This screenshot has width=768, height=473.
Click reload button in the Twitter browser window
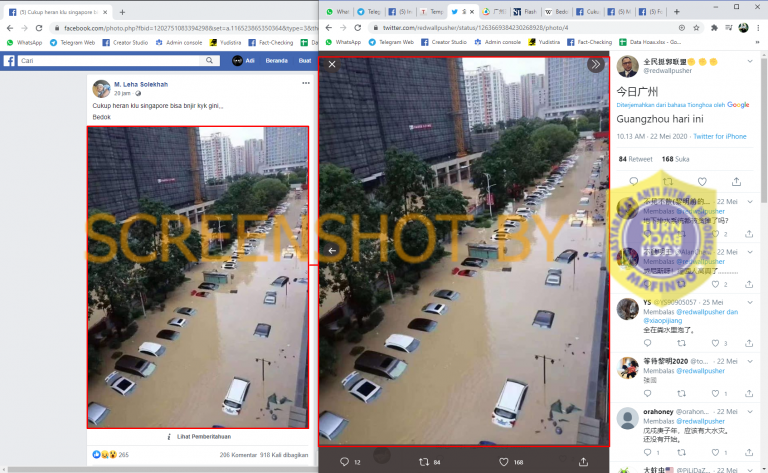(358, 28)
